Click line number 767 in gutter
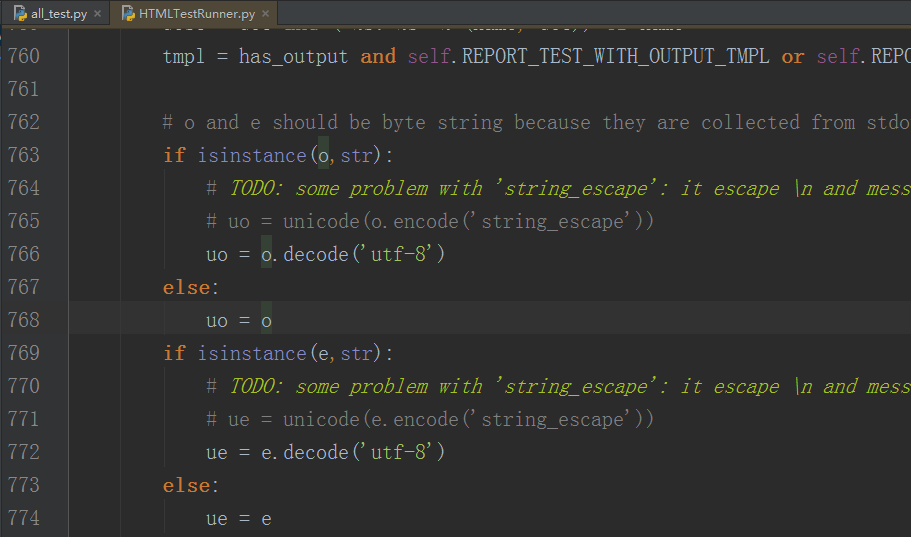Image resolution: width=911 pixels, height=537 pixels. click(24, 287)
